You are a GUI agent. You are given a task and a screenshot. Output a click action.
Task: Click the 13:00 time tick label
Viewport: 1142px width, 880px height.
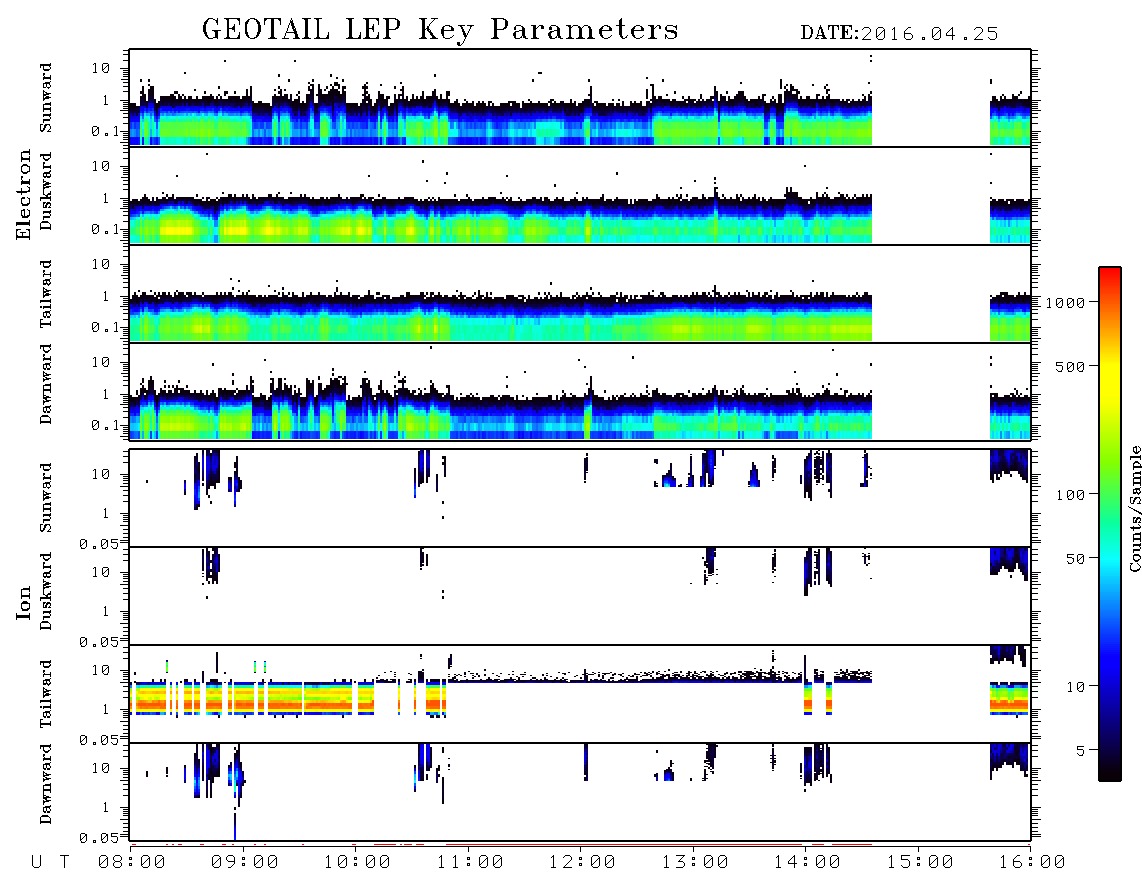(695, 863)
